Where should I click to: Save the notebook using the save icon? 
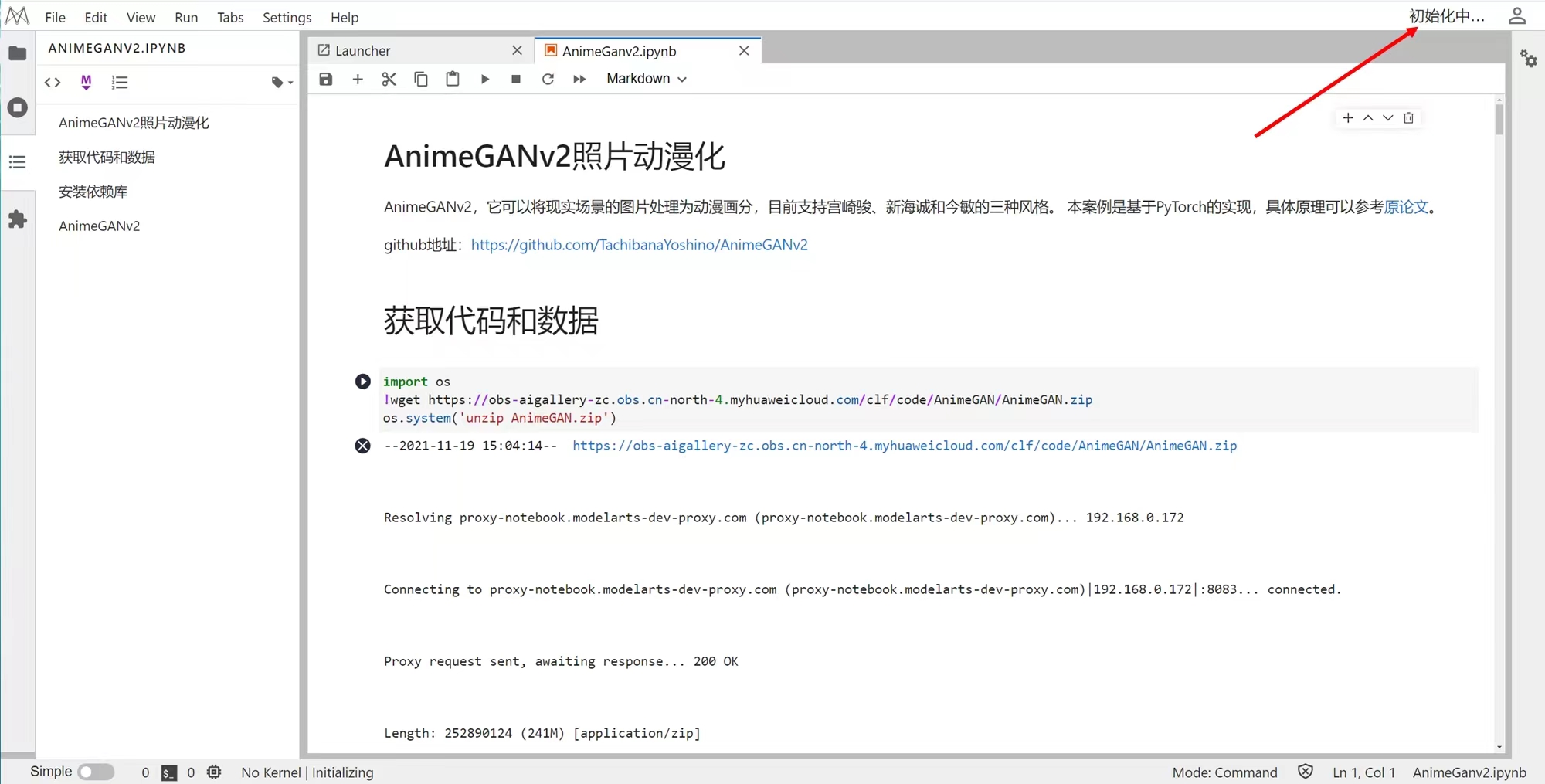(x=325, y=79)
